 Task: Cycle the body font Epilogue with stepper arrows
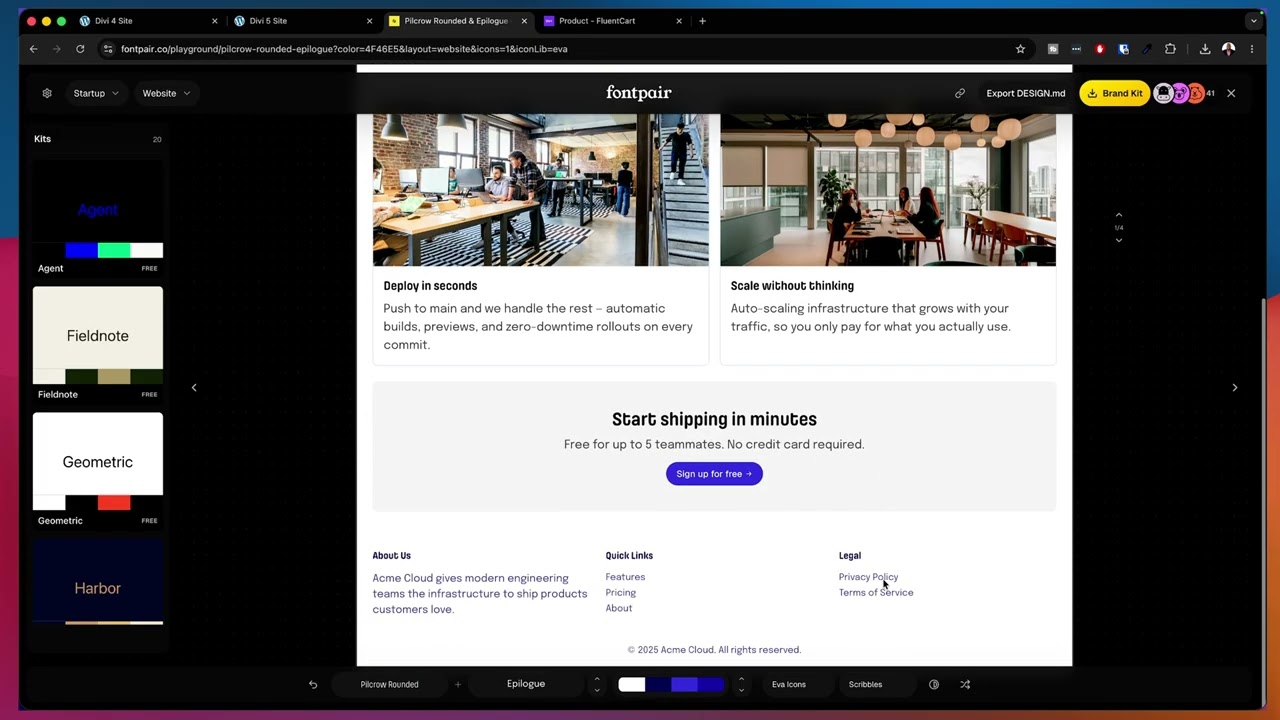[597, 685]
